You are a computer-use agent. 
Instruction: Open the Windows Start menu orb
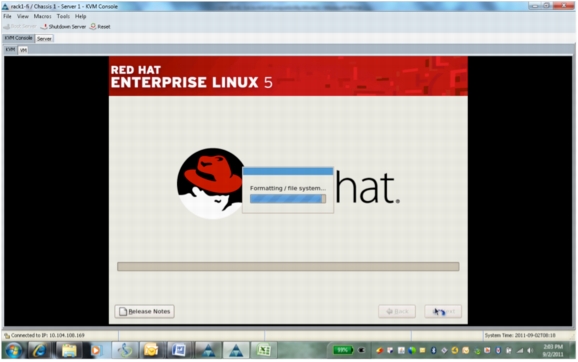(x=14, y=351)
